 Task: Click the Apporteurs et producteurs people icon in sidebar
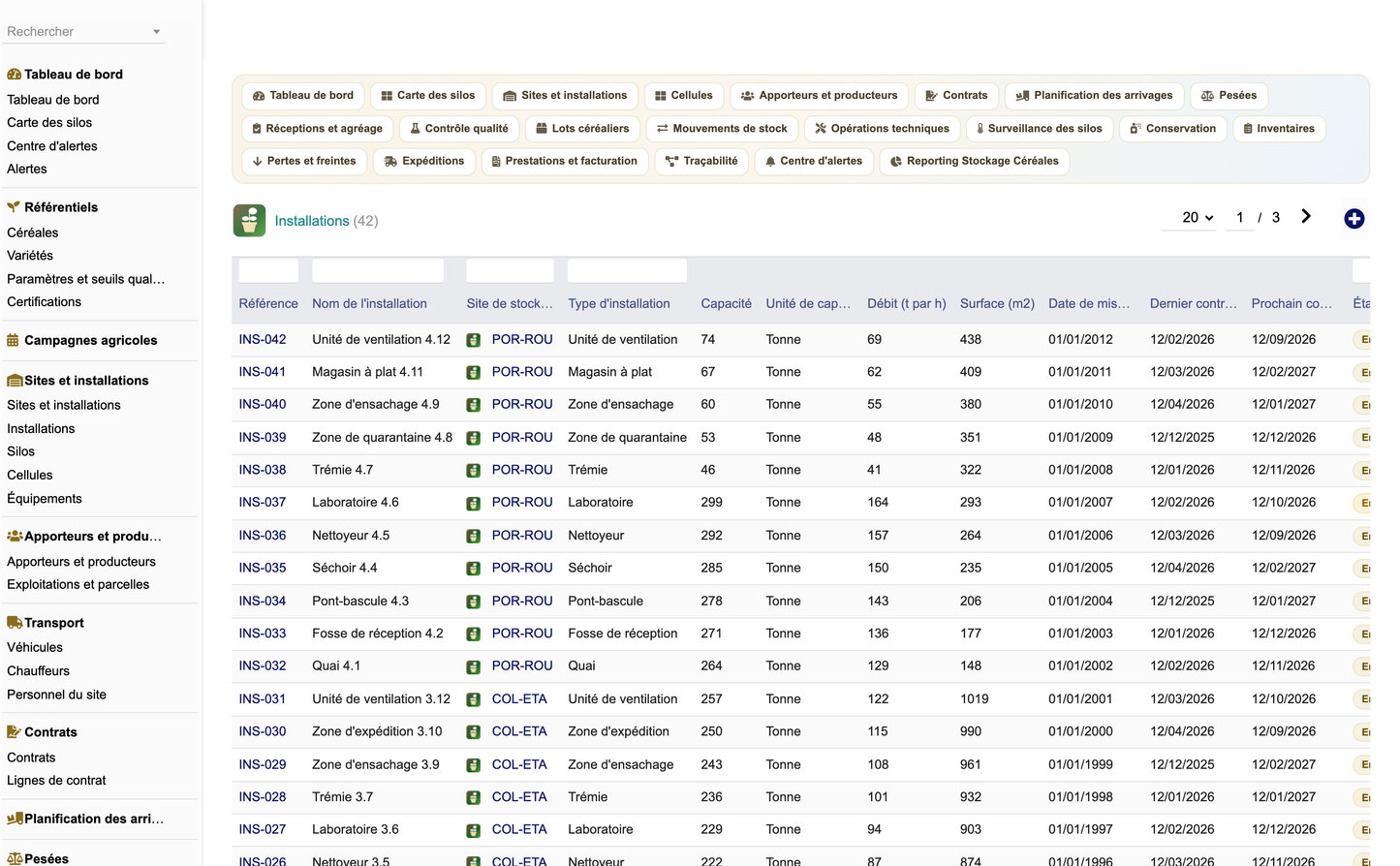point(15,537)
